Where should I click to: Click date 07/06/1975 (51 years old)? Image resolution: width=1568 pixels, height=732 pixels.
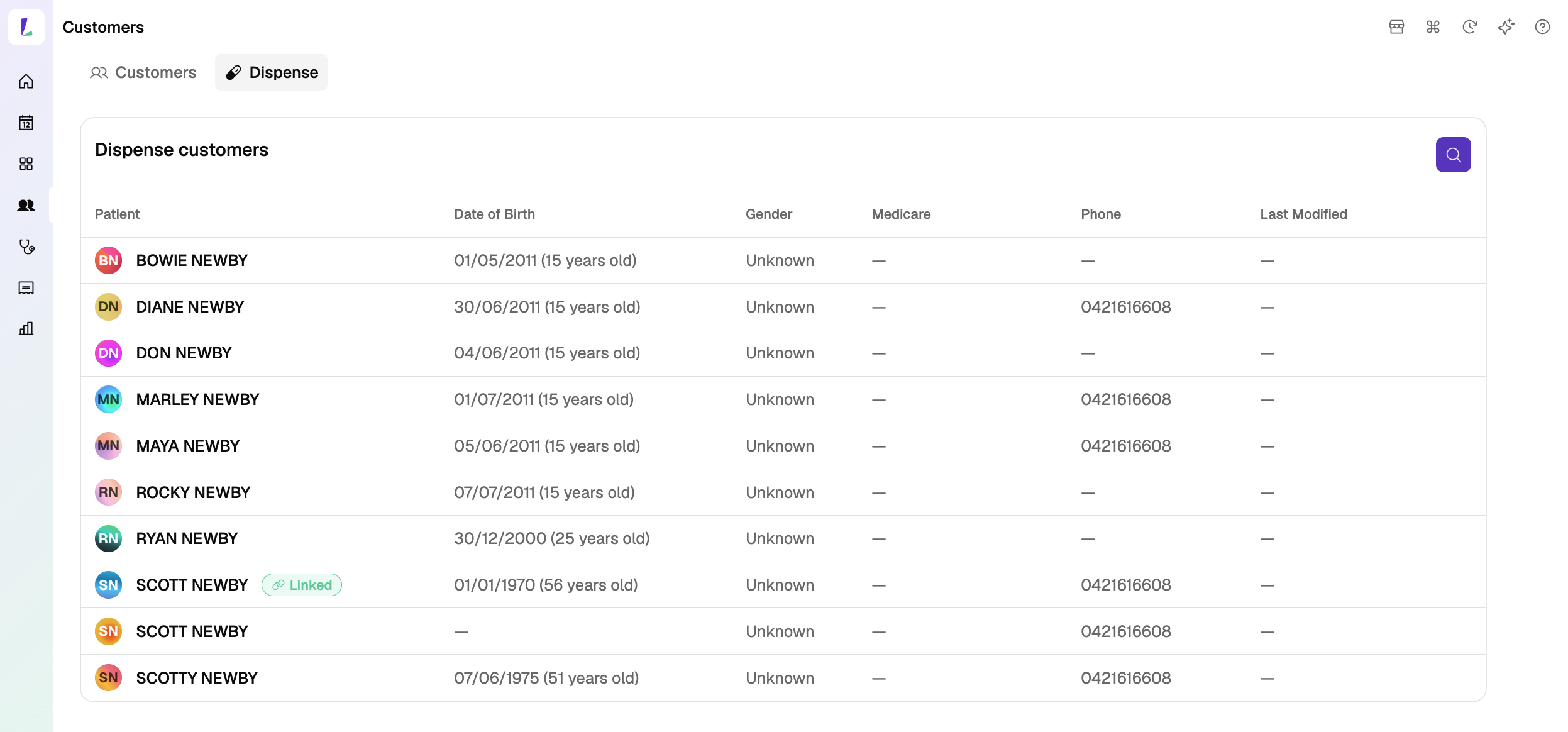click(546, 678)
